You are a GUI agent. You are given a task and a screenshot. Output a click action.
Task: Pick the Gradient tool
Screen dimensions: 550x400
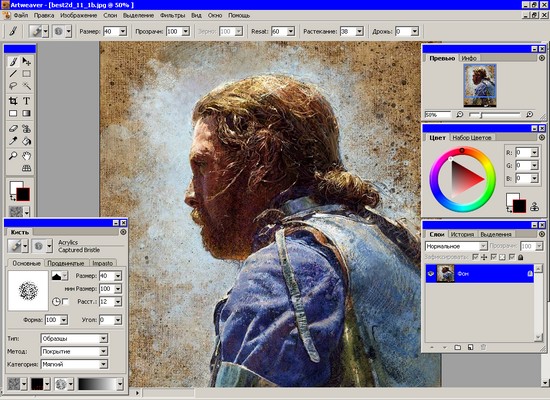coord(26,113)
